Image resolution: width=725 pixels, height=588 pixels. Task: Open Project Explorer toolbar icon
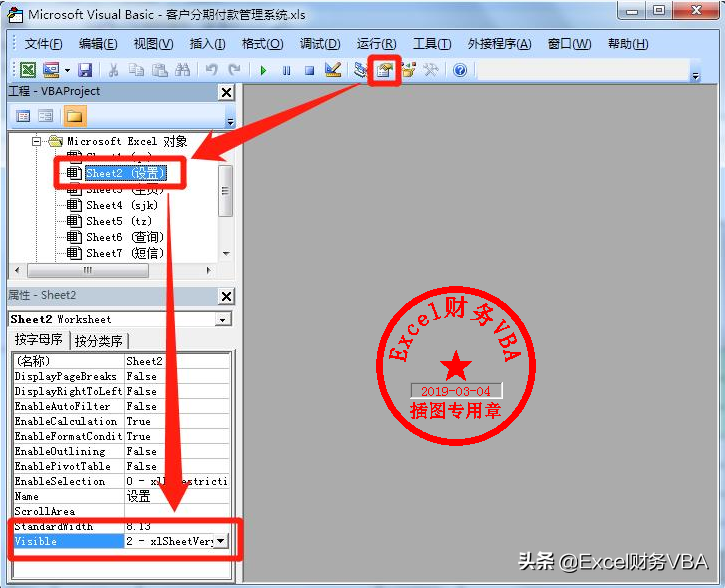(361, 70)
